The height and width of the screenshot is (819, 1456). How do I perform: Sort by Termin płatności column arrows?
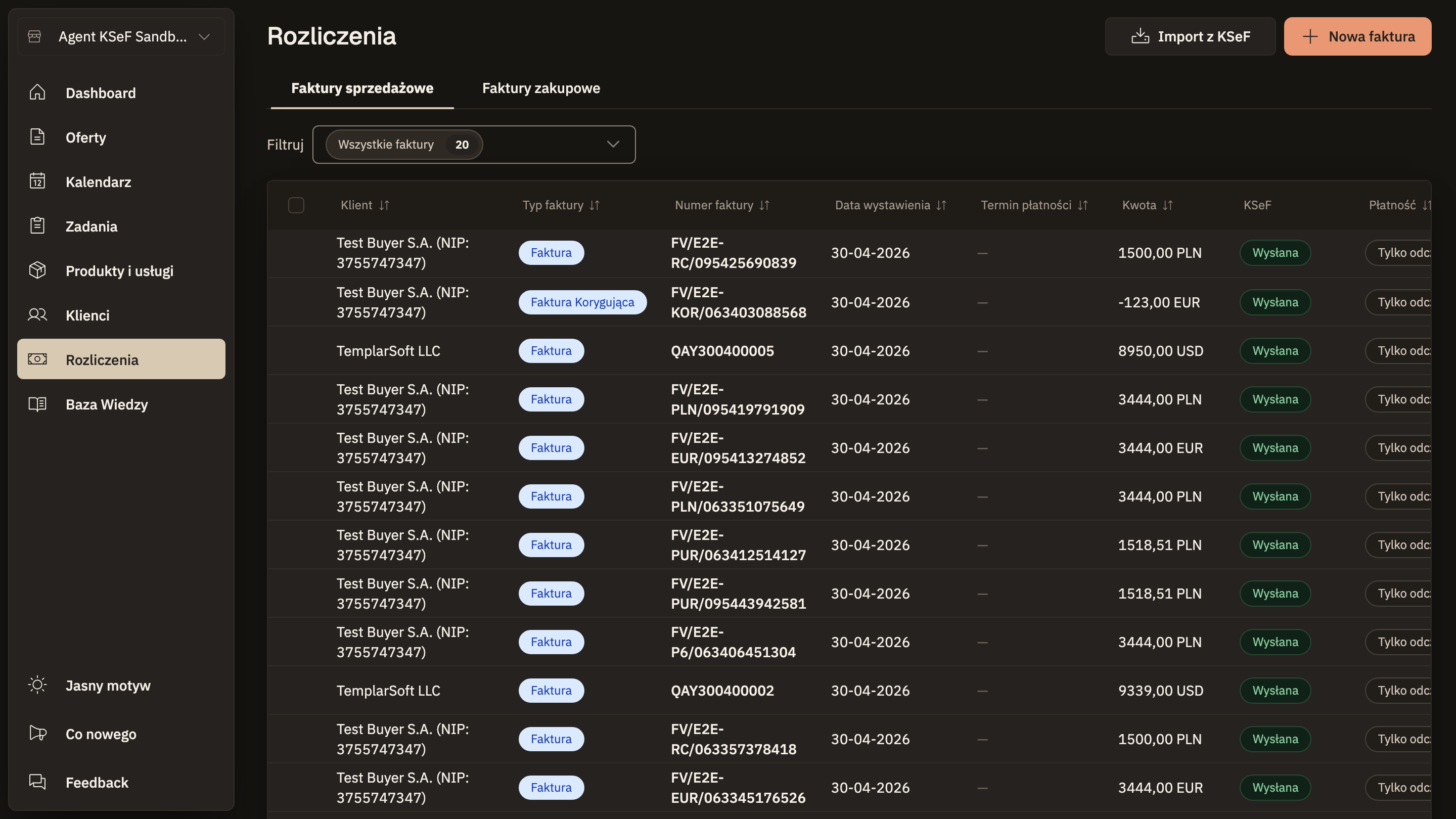tap(1083, 205)
